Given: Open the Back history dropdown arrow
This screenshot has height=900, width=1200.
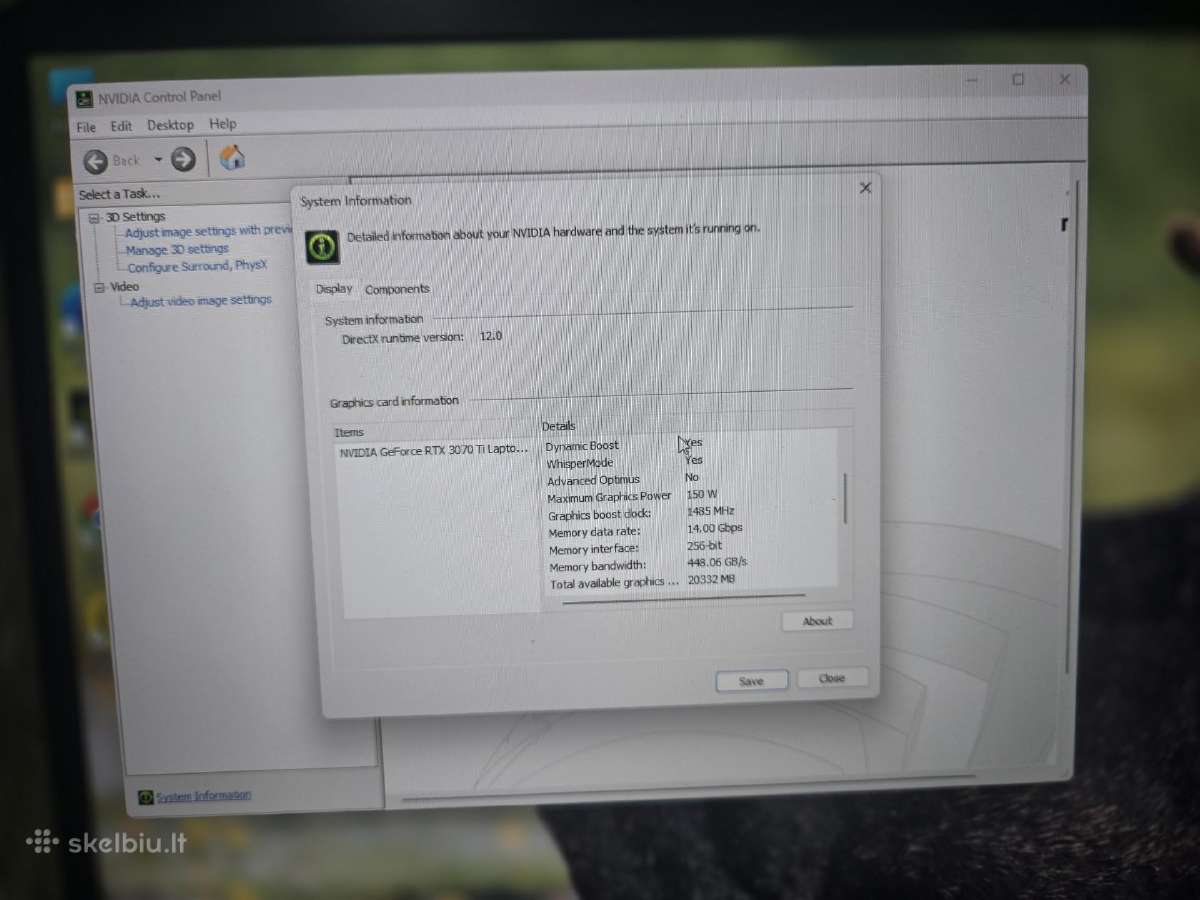Looking at the screenshot, I should 158,160.
